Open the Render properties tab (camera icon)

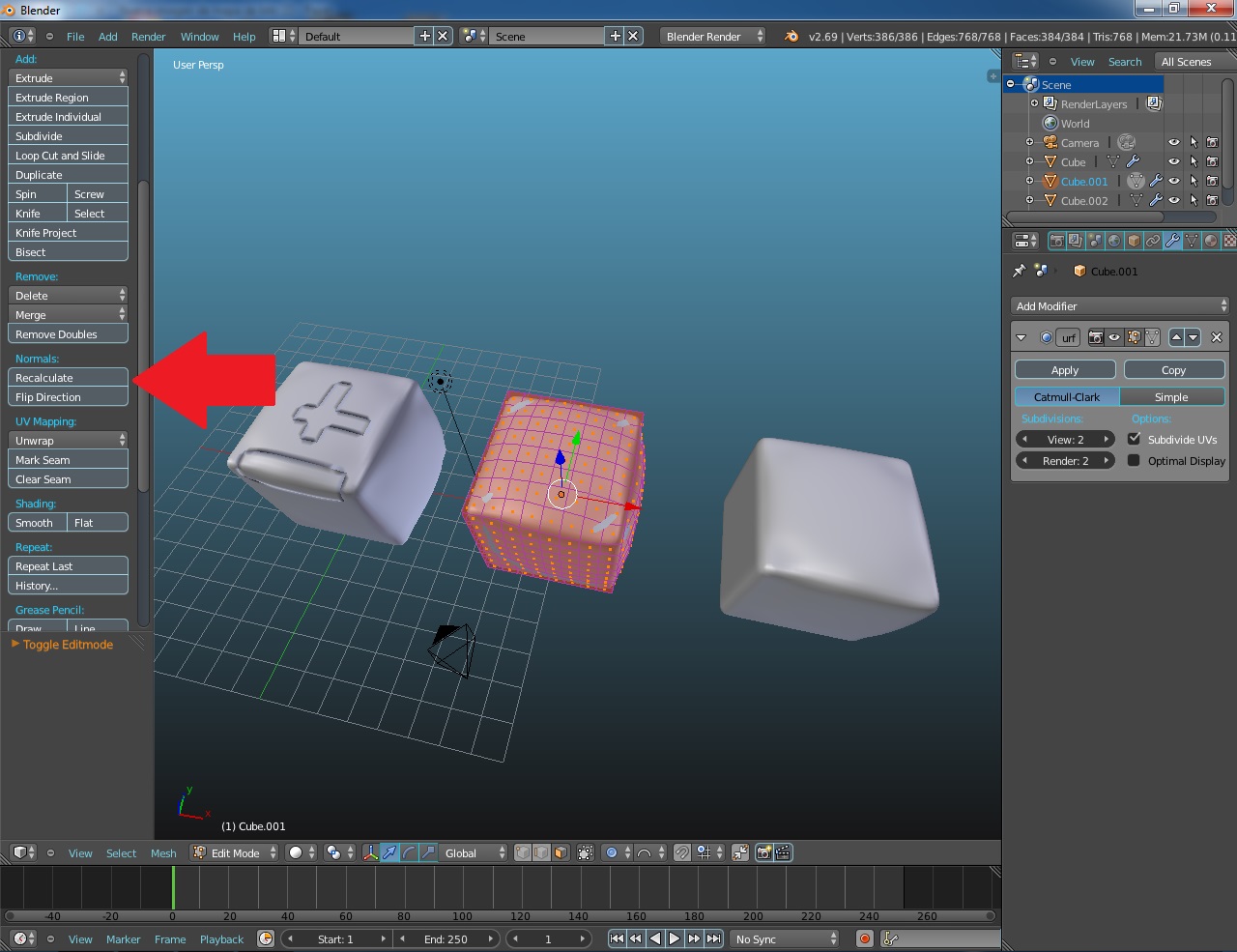click(1056, 241)
